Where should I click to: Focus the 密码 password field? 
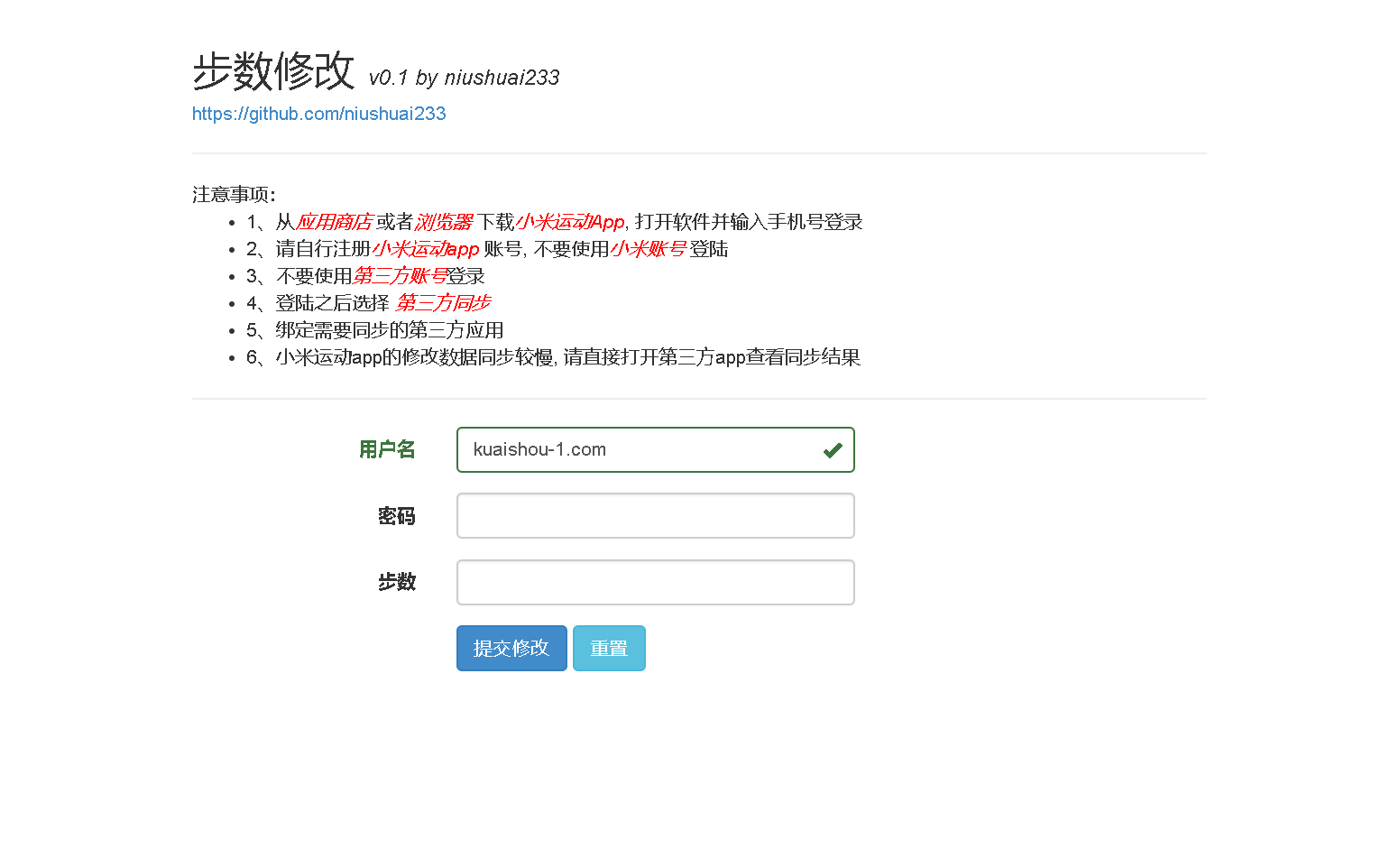[x=656, y=516]
